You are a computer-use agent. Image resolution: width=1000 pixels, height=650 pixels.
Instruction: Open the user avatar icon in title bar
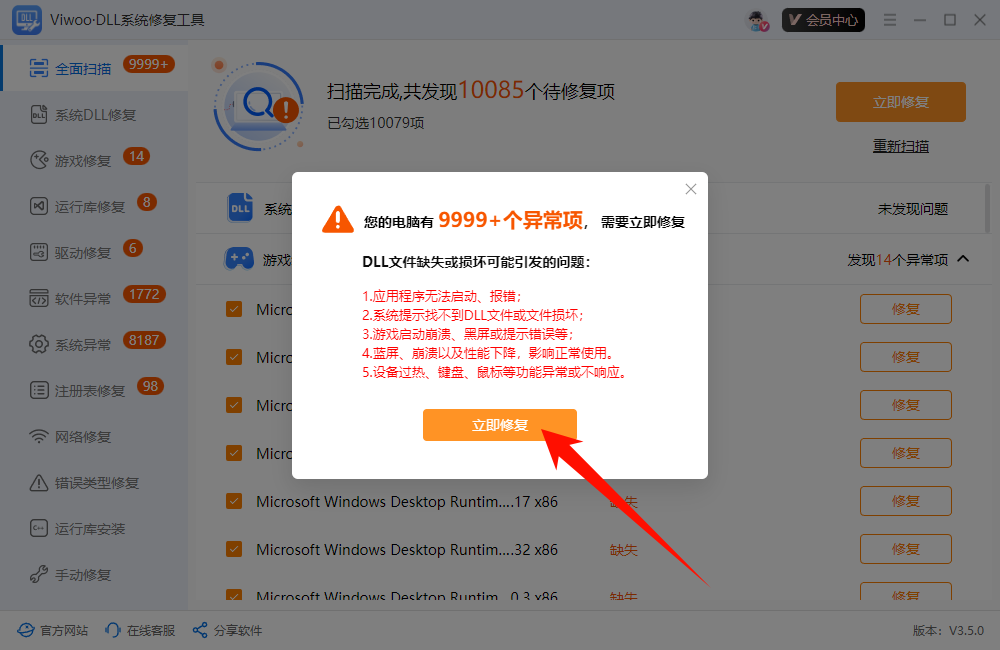pyautogui.click(x=758, y=20)
